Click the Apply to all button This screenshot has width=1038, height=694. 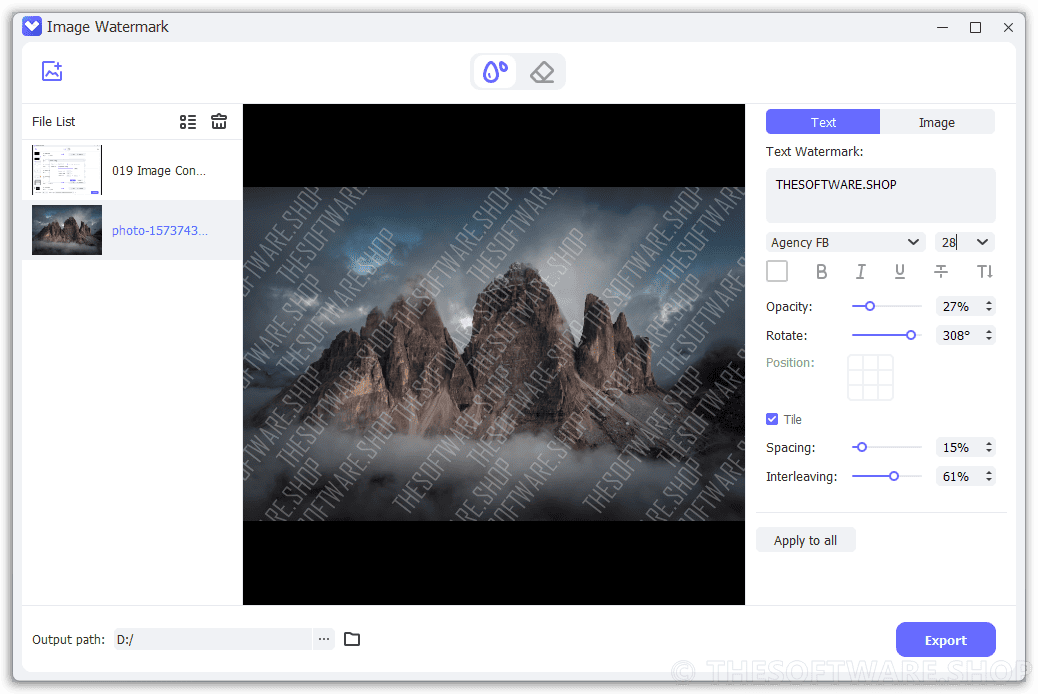(806, 540)
